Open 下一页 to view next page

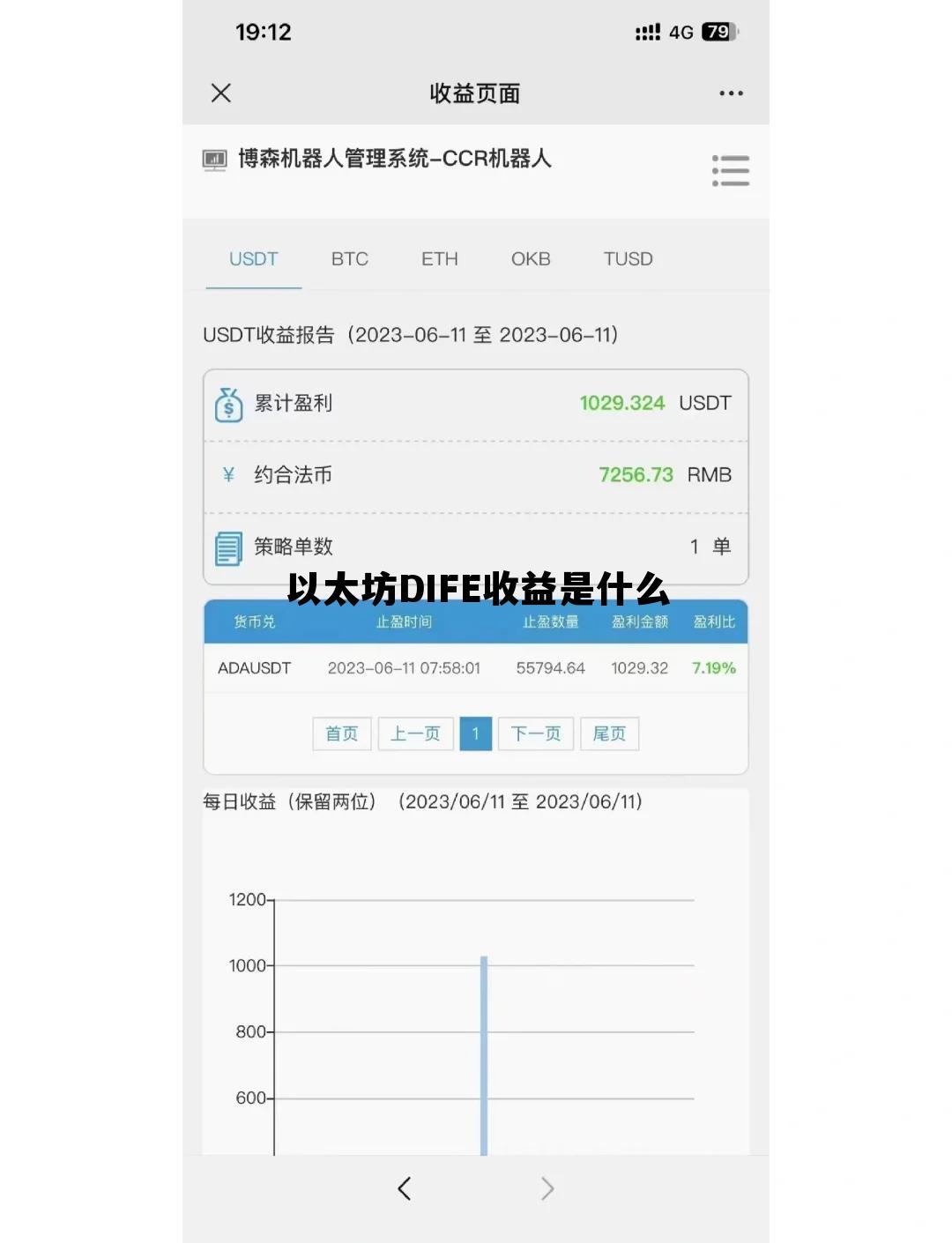click(x=535, y=733)
